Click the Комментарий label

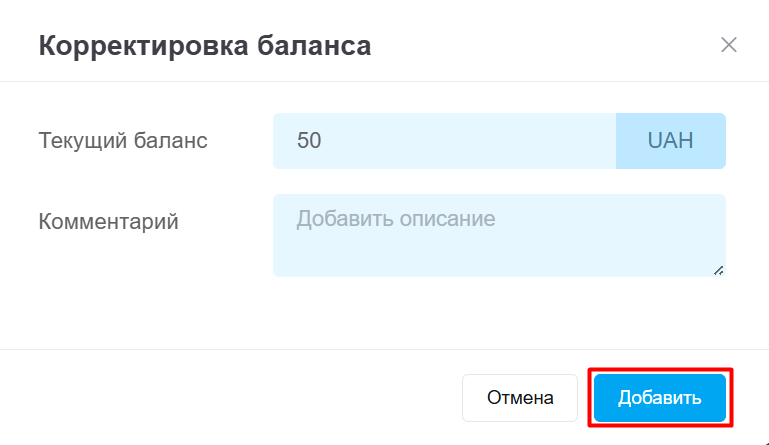[x=108, y=222]
